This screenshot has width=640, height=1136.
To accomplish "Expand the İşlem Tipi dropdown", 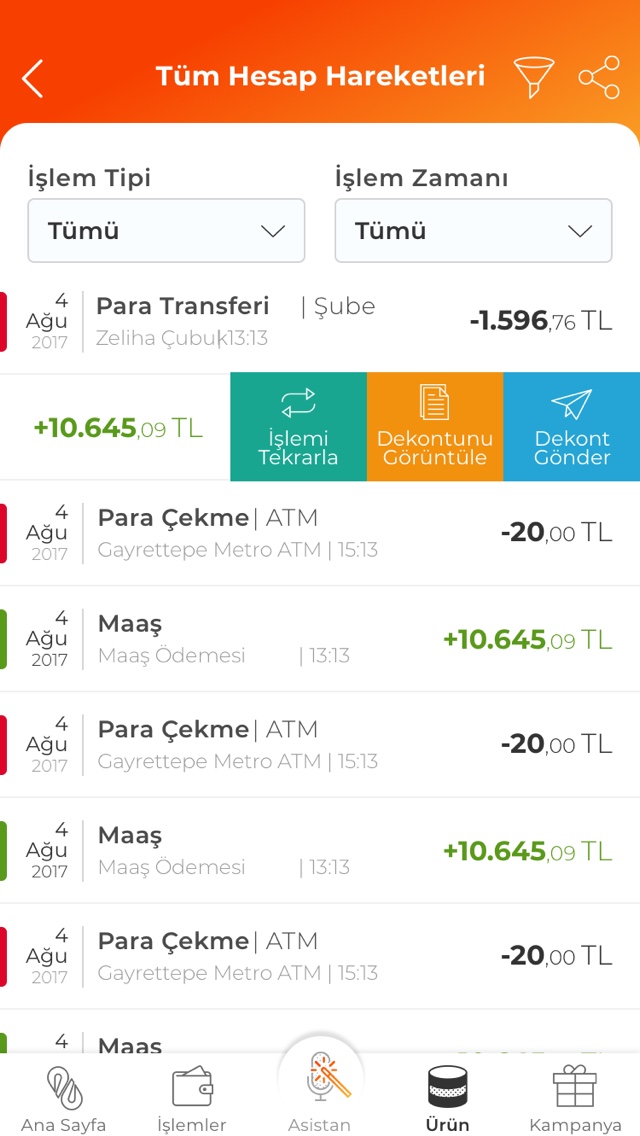I will (166, 231).
